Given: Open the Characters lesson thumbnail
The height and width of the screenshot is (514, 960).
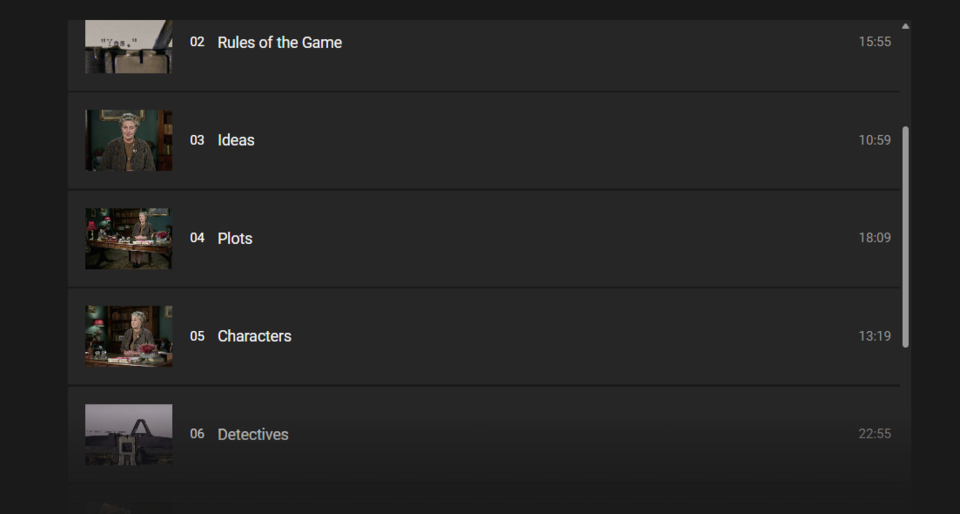Looking at the screenshot, I should (x=128, y=336).
